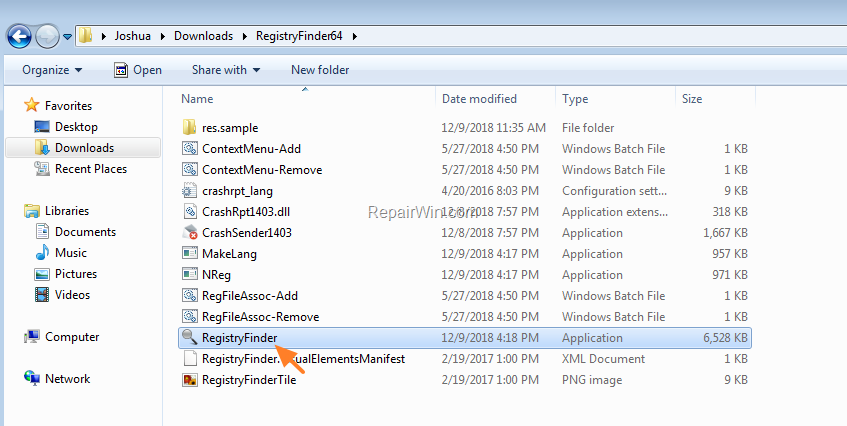
Task: Expand the arrow after Joshua breadcrumb
Action: point(163,36)
